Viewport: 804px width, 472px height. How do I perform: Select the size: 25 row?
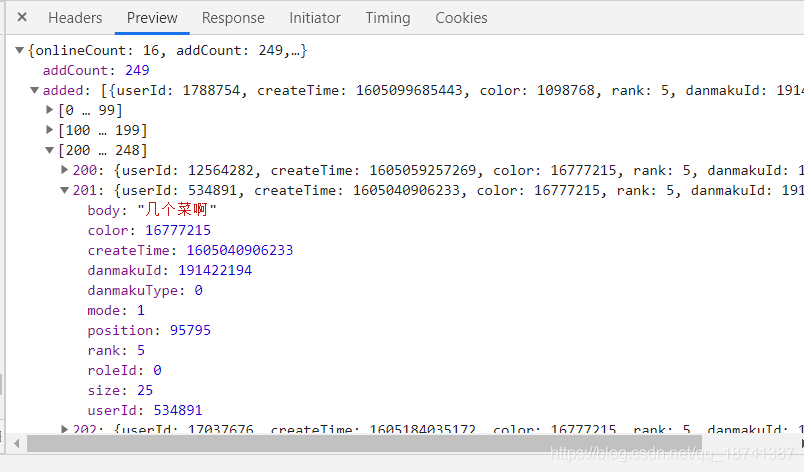point(120,390)
